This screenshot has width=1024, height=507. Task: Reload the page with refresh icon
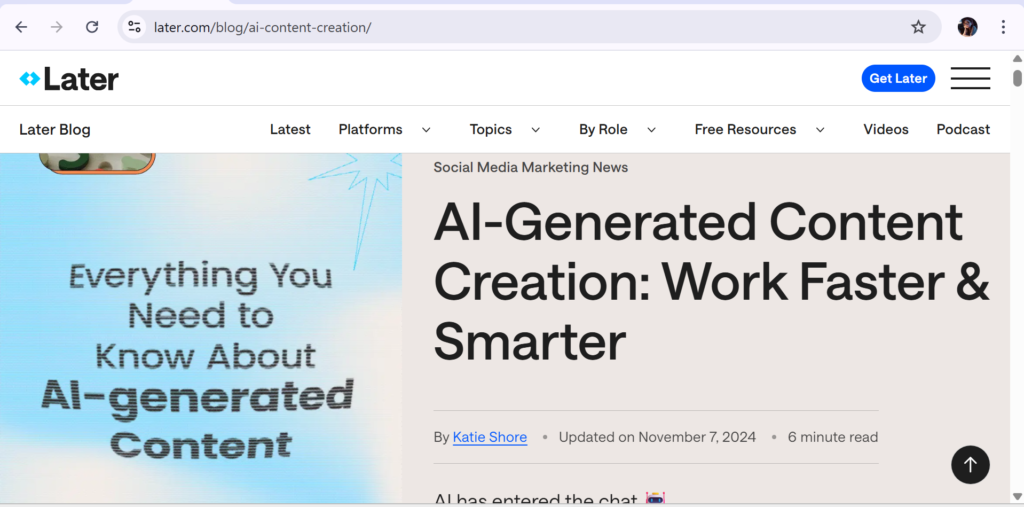coord(92,27)
